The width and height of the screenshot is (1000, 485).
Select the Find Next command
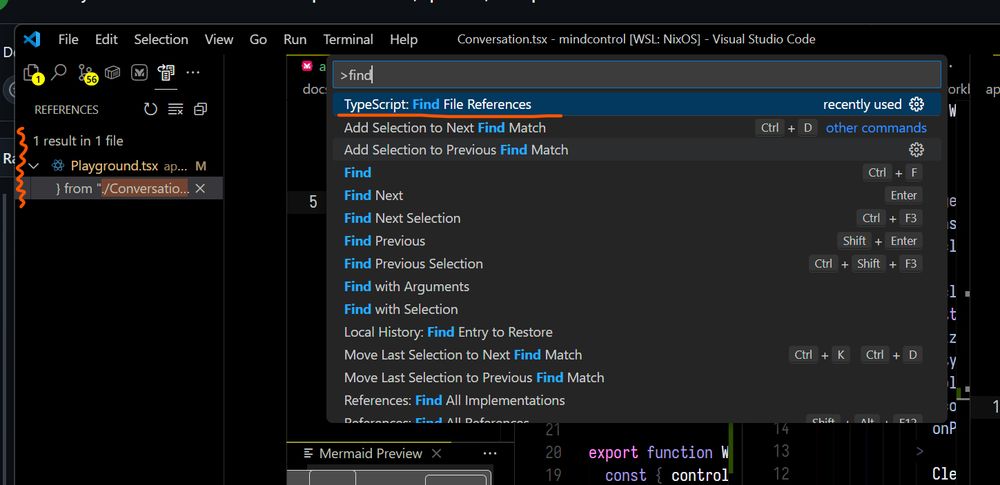coord(636,195)
